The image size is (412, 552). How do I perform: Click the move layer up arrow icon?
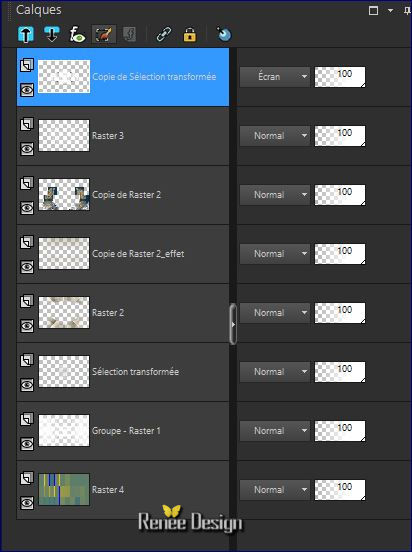pos(26,35)
